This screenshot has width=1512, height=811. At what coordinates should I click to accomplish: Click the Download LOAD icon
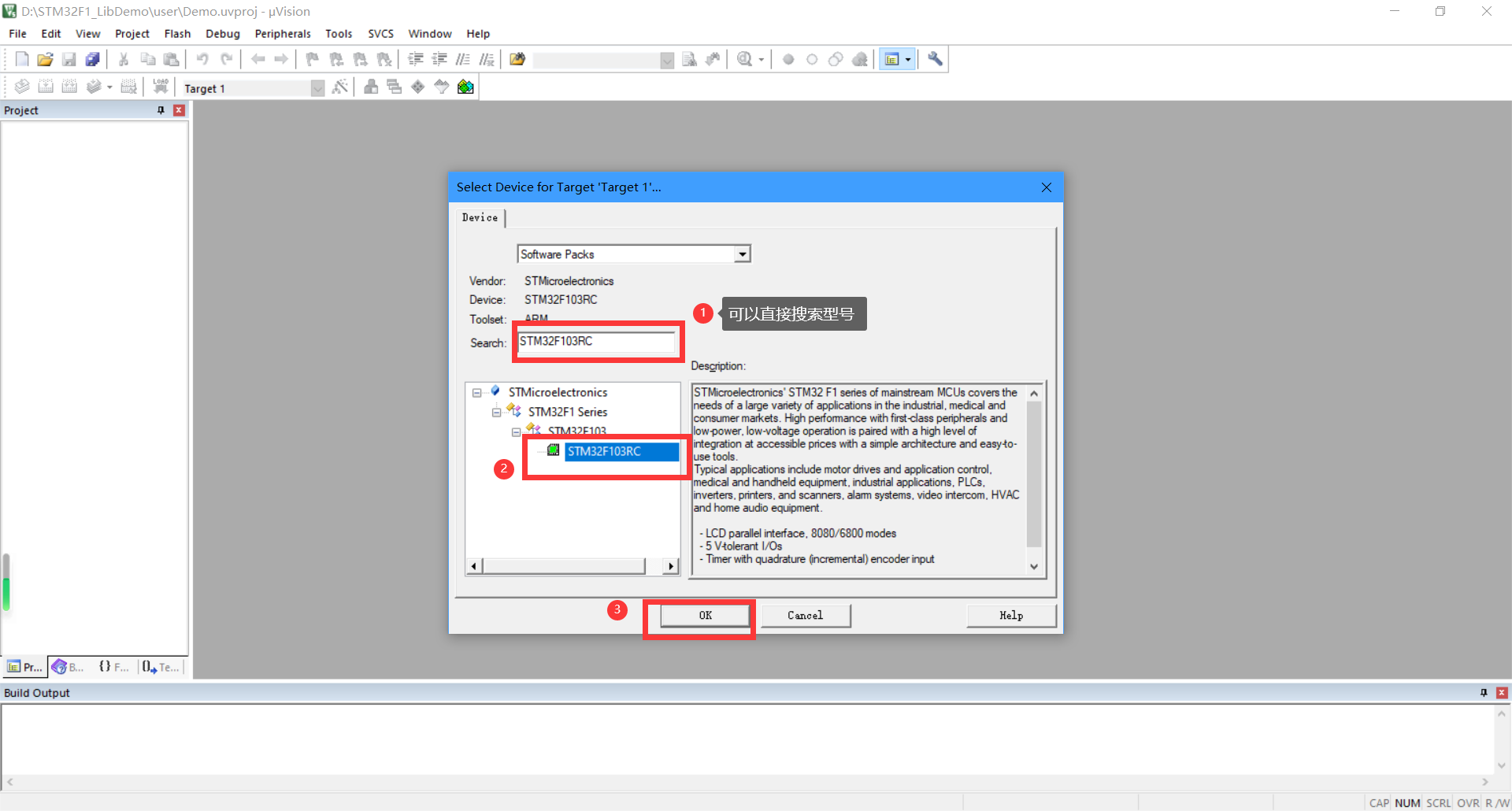pyautogui.click(x=161, y=87)
